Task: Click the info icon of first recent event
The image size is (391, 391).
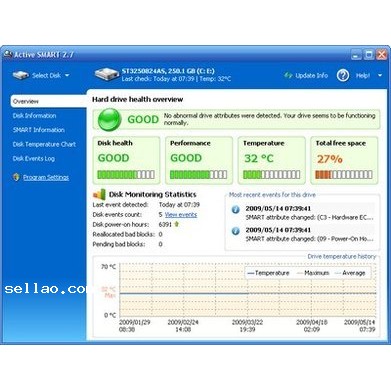Action: click(236, 210)
